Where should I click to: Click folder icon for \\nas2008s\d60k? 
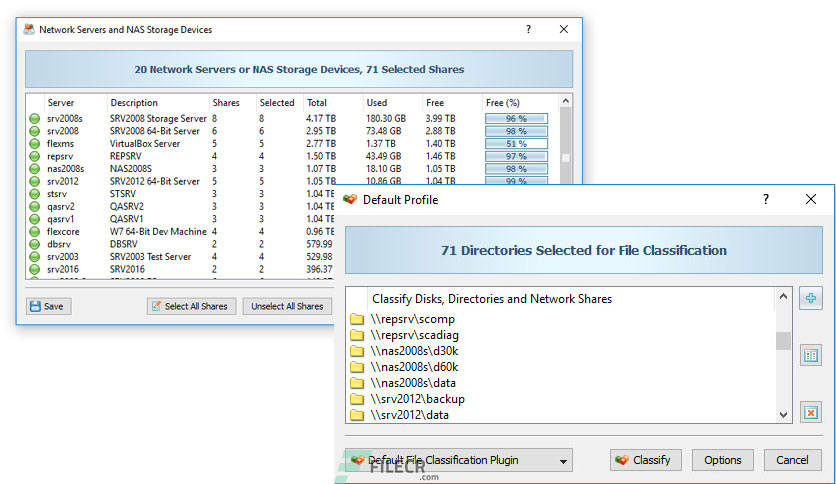point(357,367)
